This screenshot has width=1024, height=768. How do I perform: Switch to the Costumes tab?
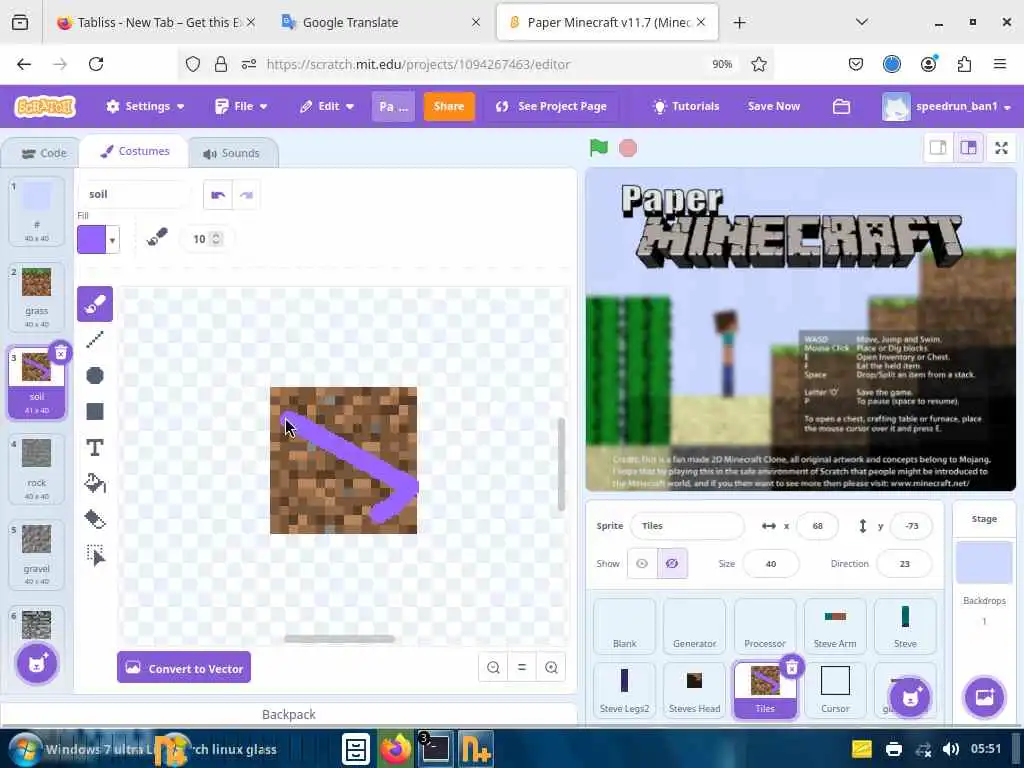135,152
